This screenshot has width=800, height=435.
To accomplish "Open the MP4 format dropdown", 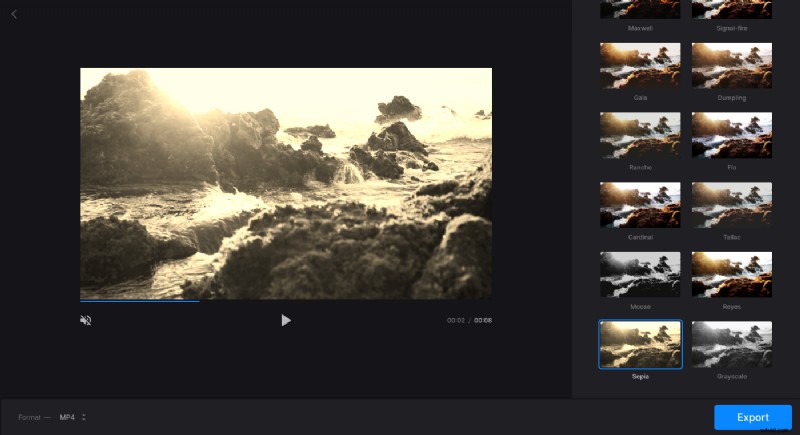I will coord(72,417).
